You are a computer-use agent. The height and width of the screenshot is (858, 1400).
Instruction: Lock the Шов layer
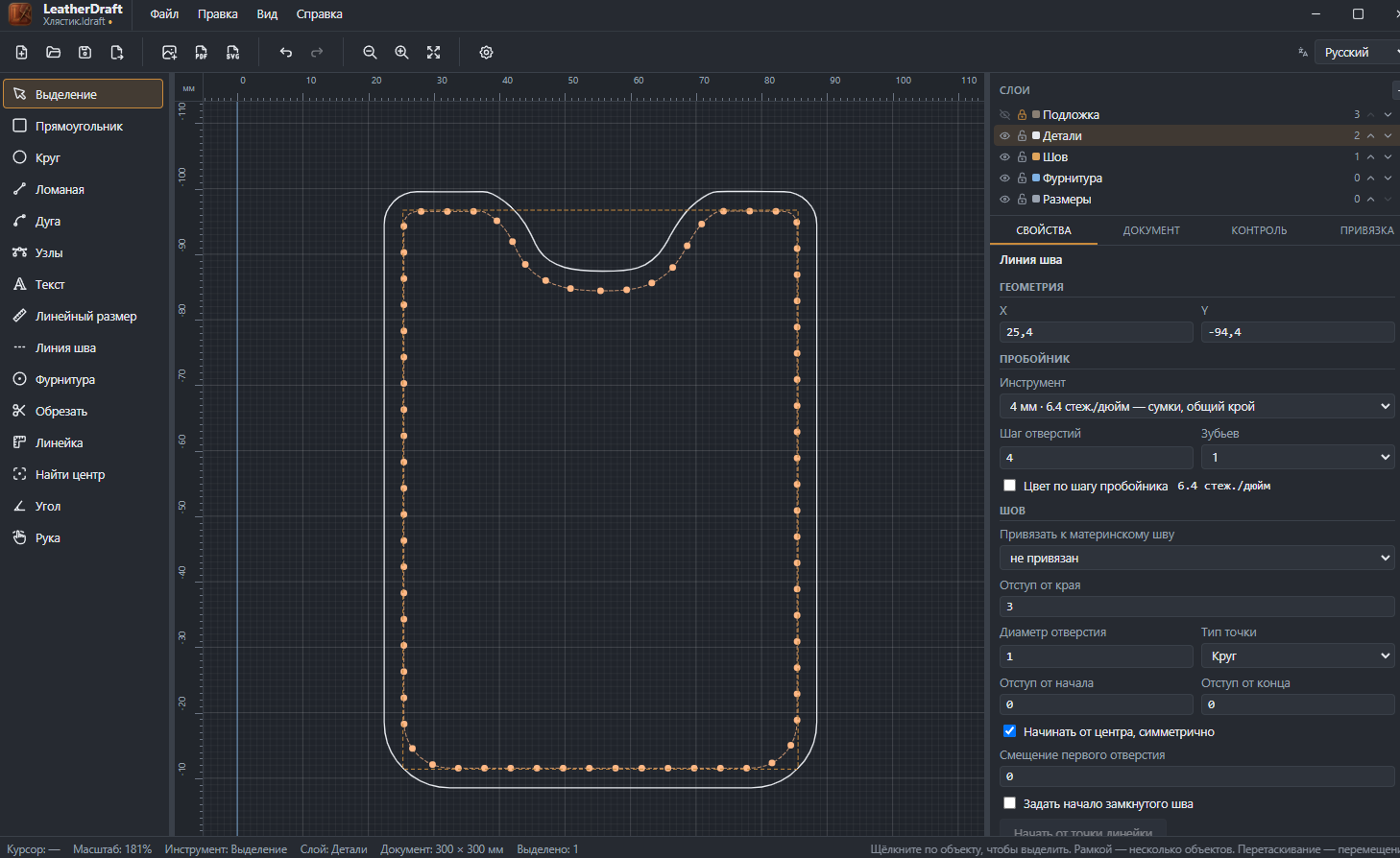click(x=1023, y=157)
